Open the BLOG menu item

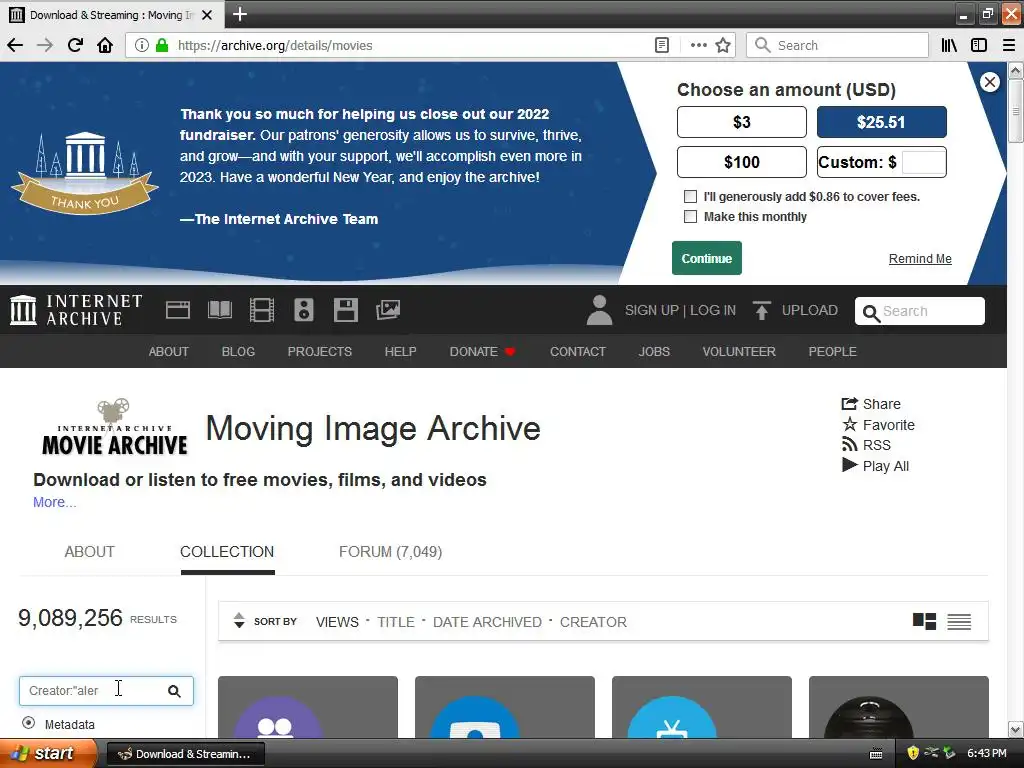coord(238,351)
